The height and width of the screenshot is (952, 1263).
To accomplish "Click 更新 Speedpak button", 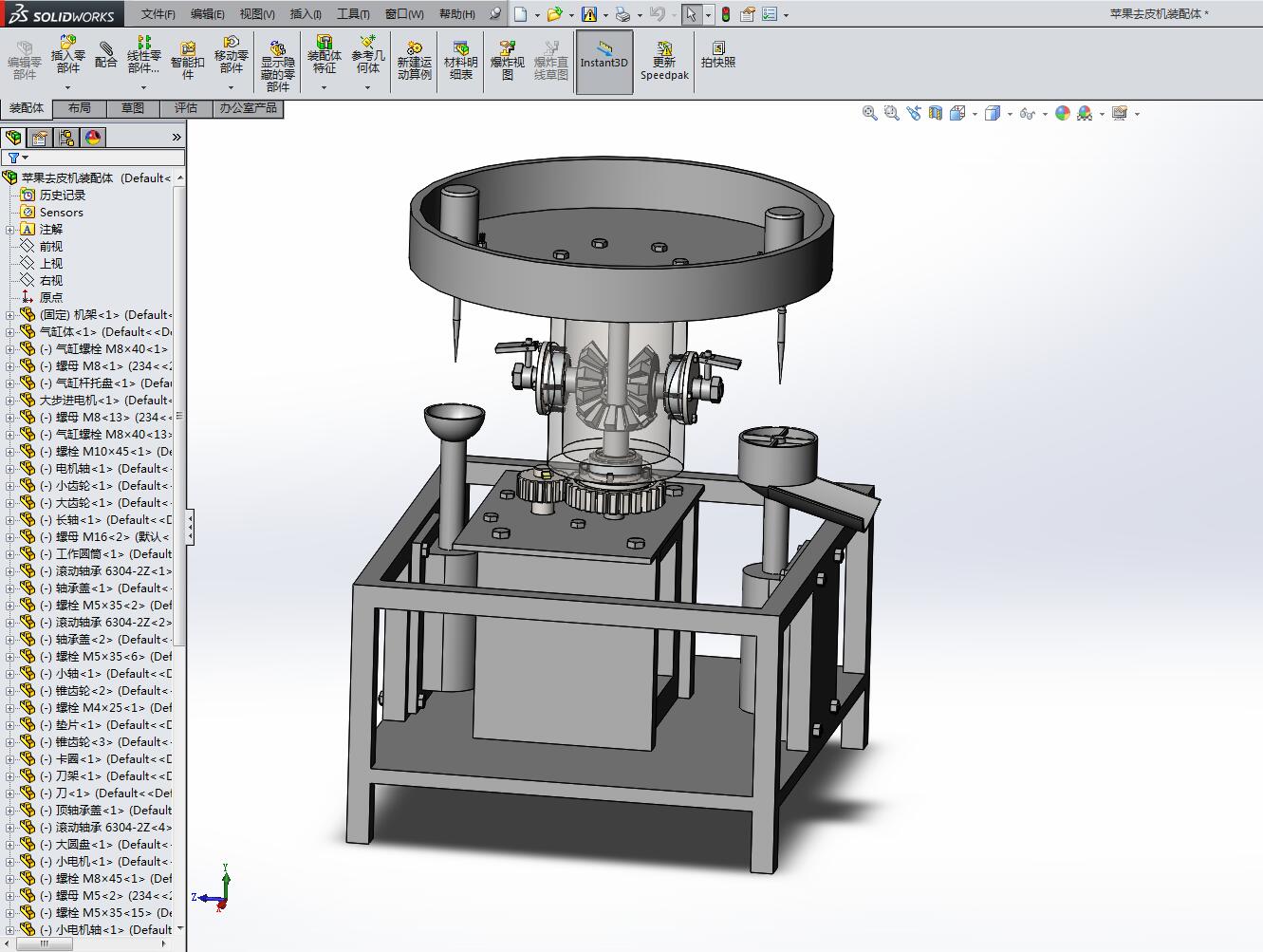I will pyautogui.click(x=664, y=60).
